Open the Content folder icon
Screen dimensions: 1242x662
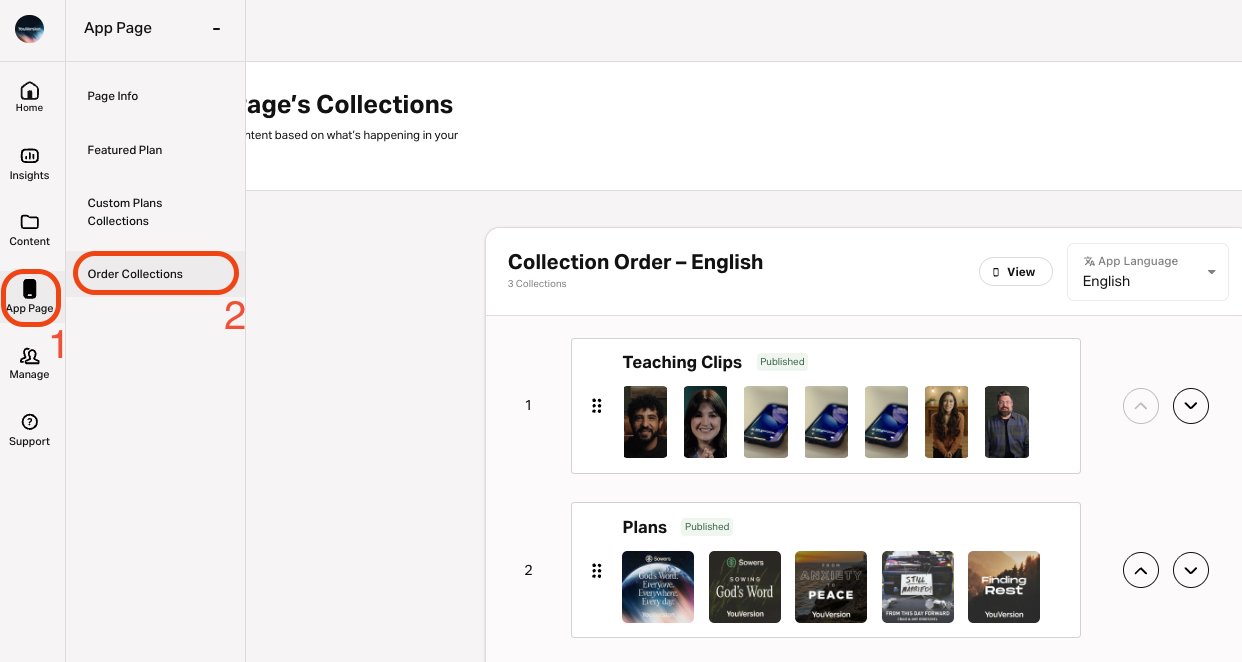[29, 222]
